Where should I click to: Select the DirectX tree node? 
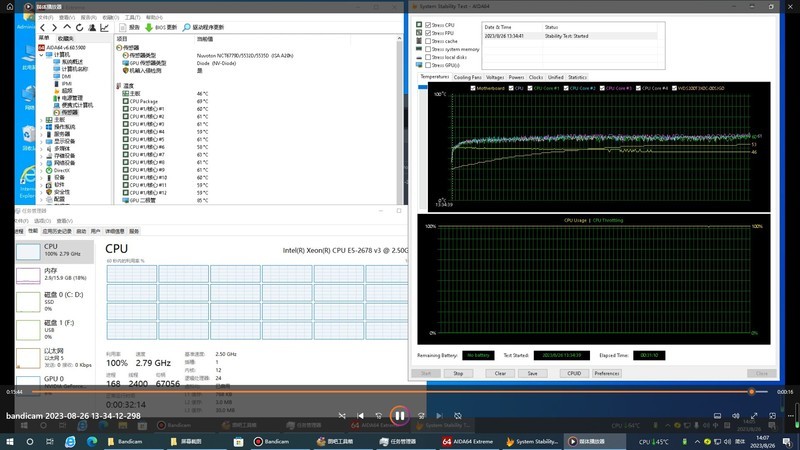60,170
